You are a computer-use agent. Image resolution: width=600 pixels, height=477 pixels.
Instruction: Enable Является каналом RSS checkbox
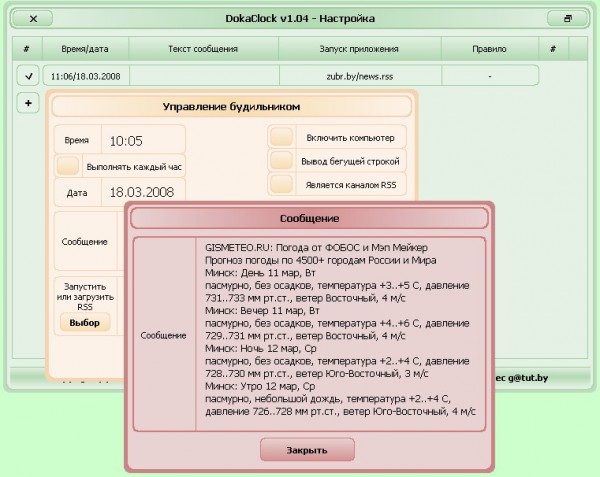pos(281,184)
